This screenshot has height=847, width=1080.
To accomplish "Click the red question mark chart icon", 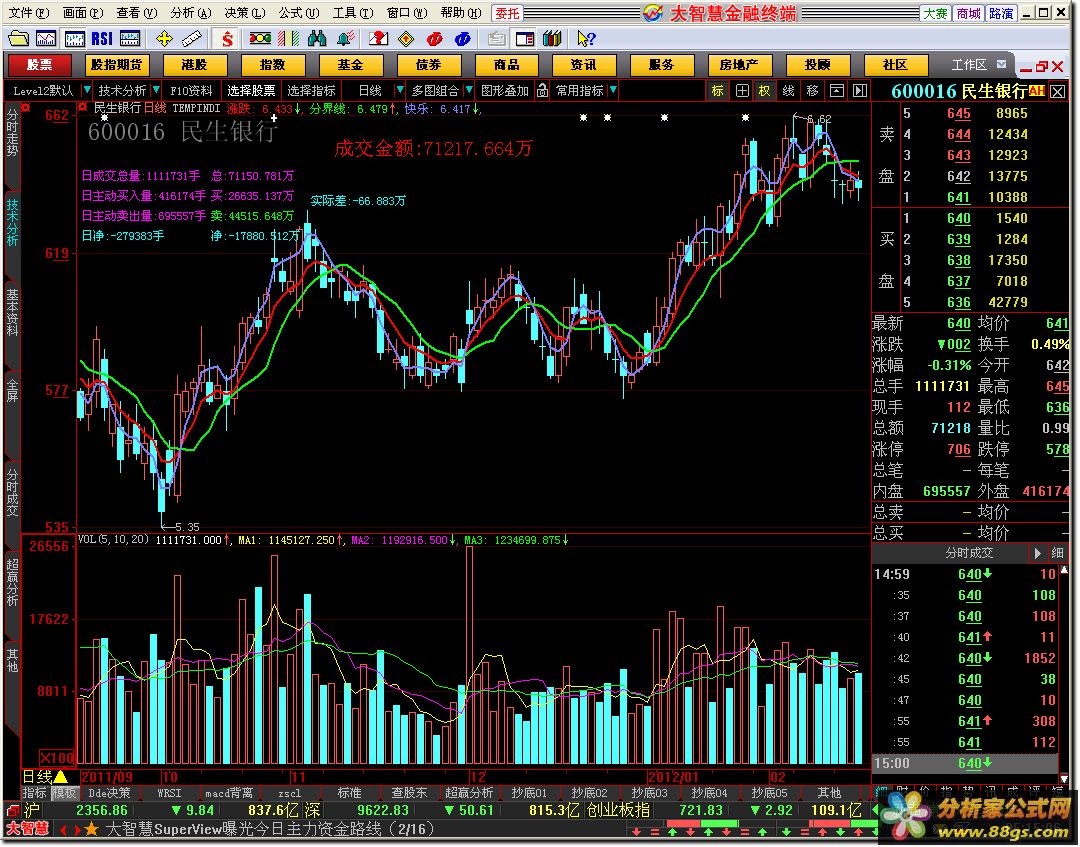I will (x=377, y=39).
